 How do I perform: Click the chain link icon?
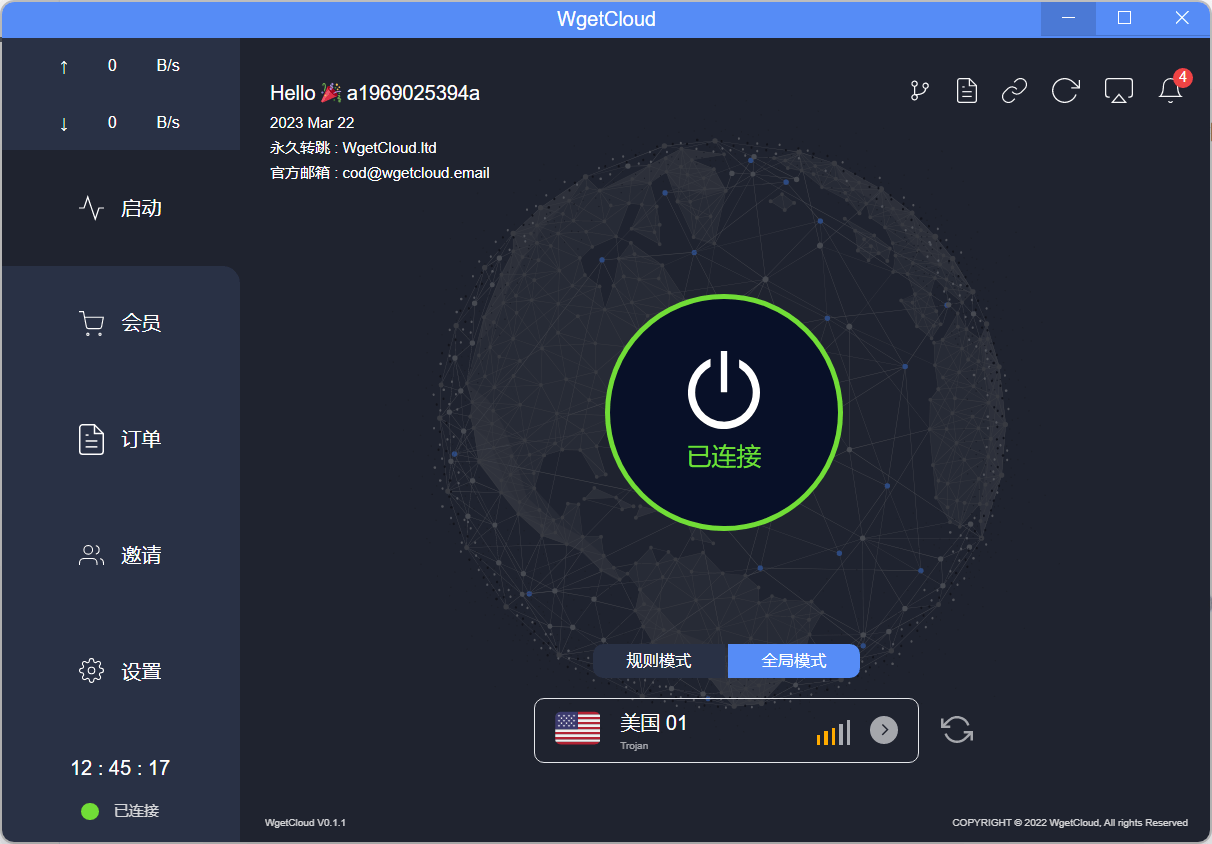1014,91
